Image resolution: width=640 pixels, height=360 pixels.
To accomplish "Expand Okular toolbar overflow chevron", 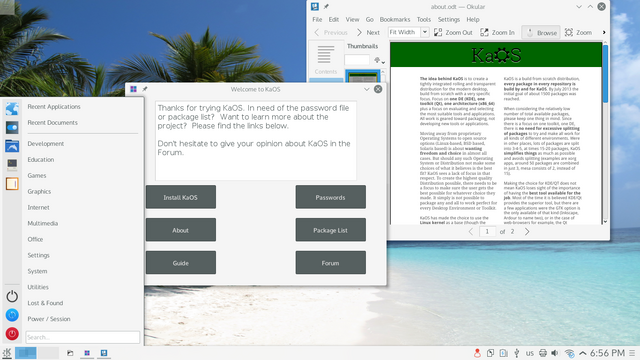I will 604,32.
